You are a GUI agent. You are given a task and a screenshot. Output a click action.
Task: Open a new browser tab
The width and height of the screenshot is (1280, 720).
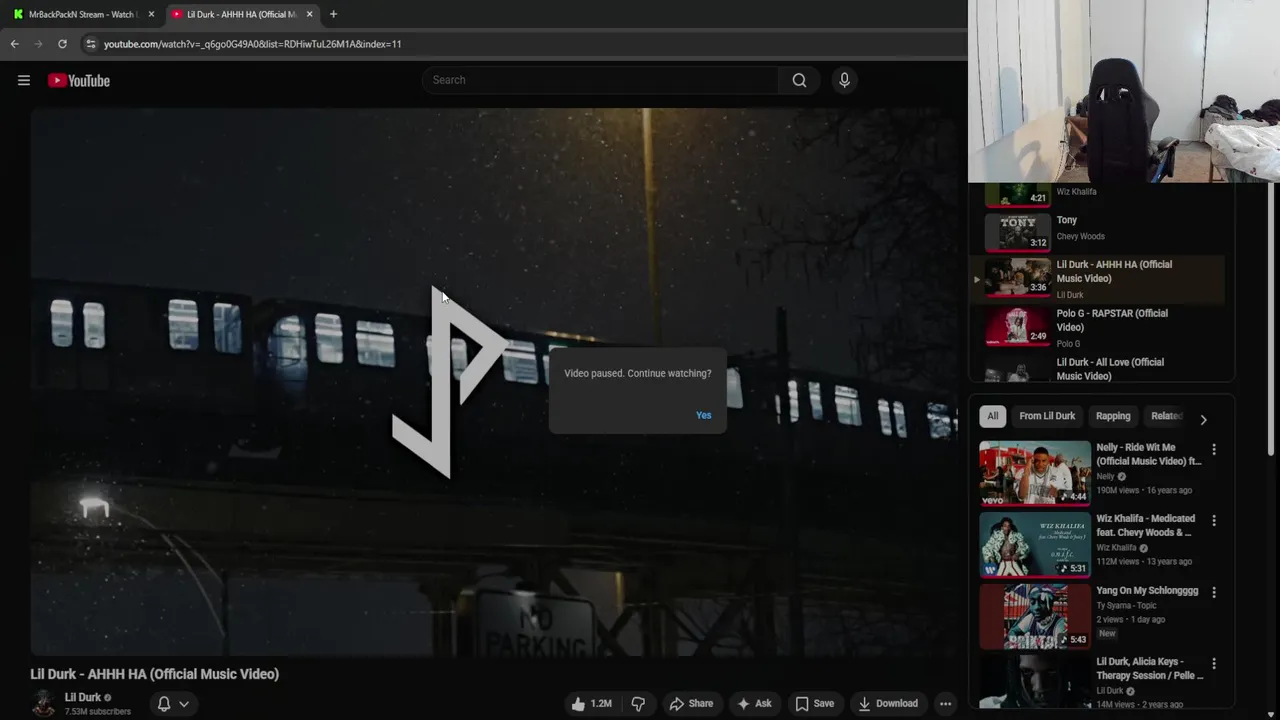click(333, 14)
